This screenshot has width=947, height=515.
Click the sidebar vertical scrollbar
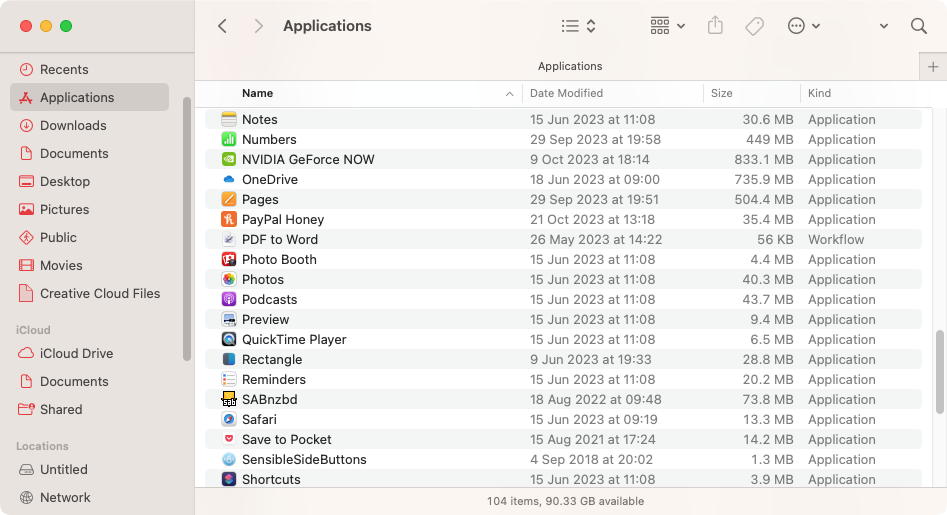[x=187, y=228]
